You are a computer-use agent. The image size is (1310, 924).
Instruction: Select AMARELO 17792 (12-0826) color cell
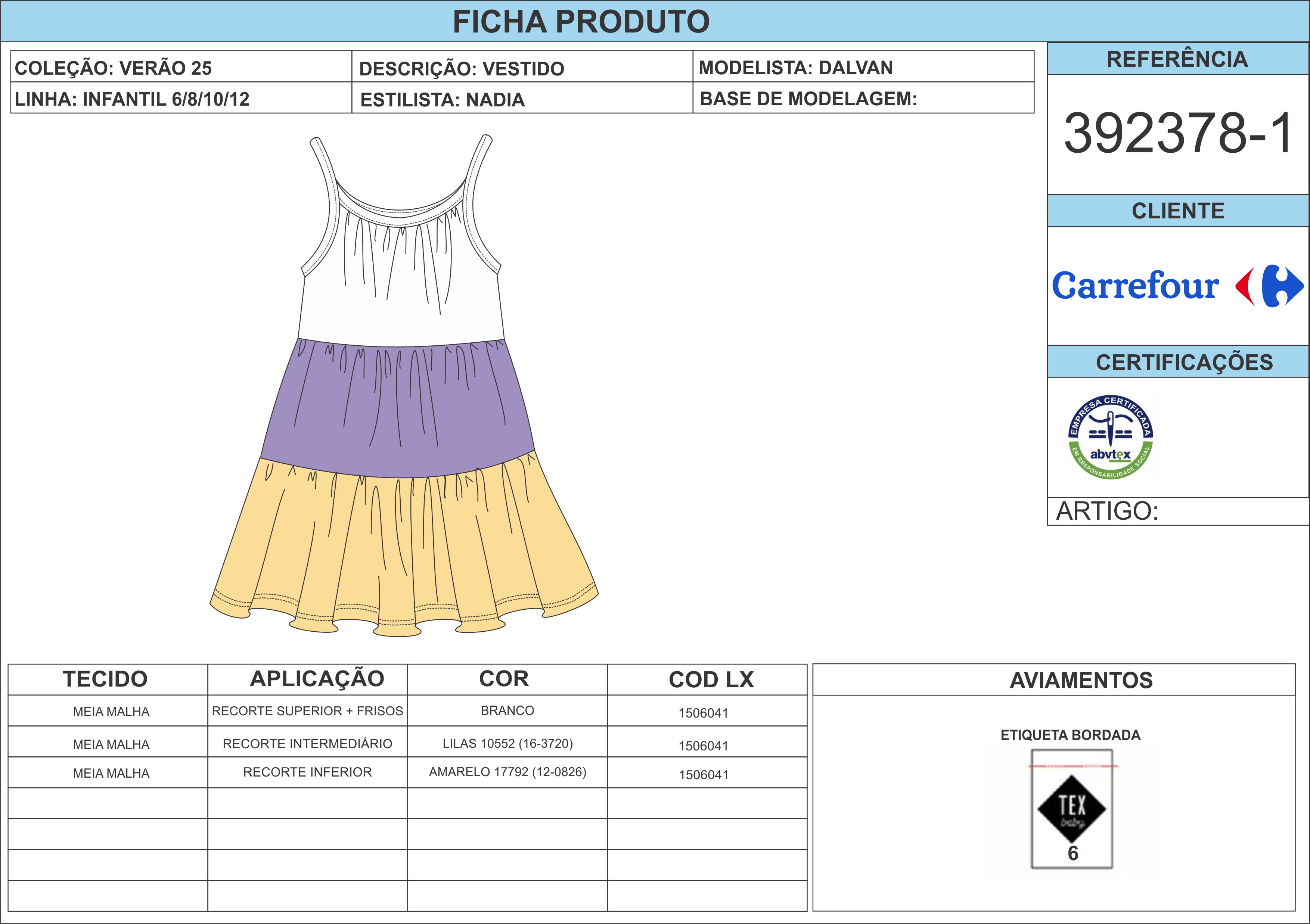point(507,772)
